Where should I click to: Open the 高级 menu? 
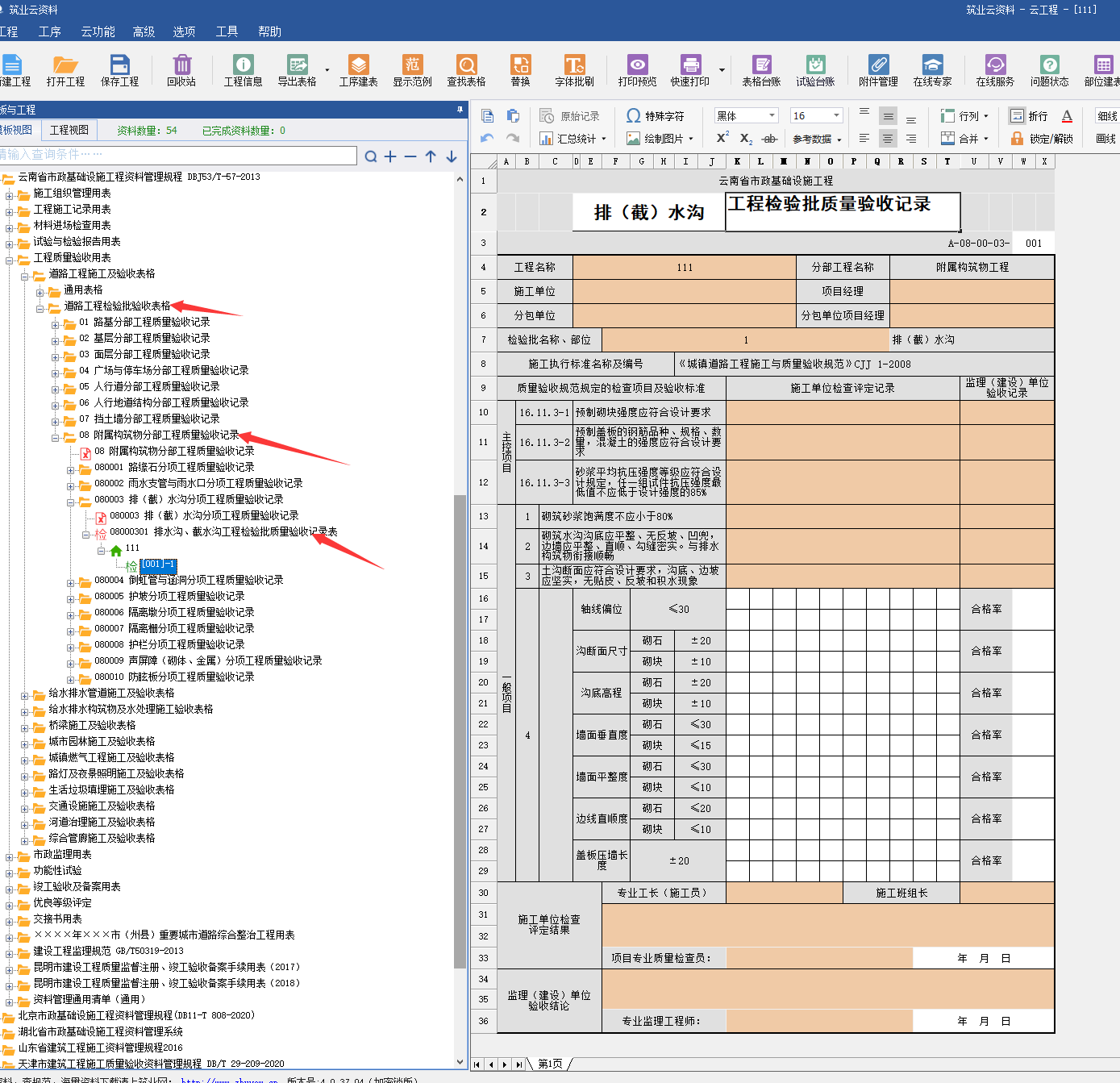coord(144,31)
